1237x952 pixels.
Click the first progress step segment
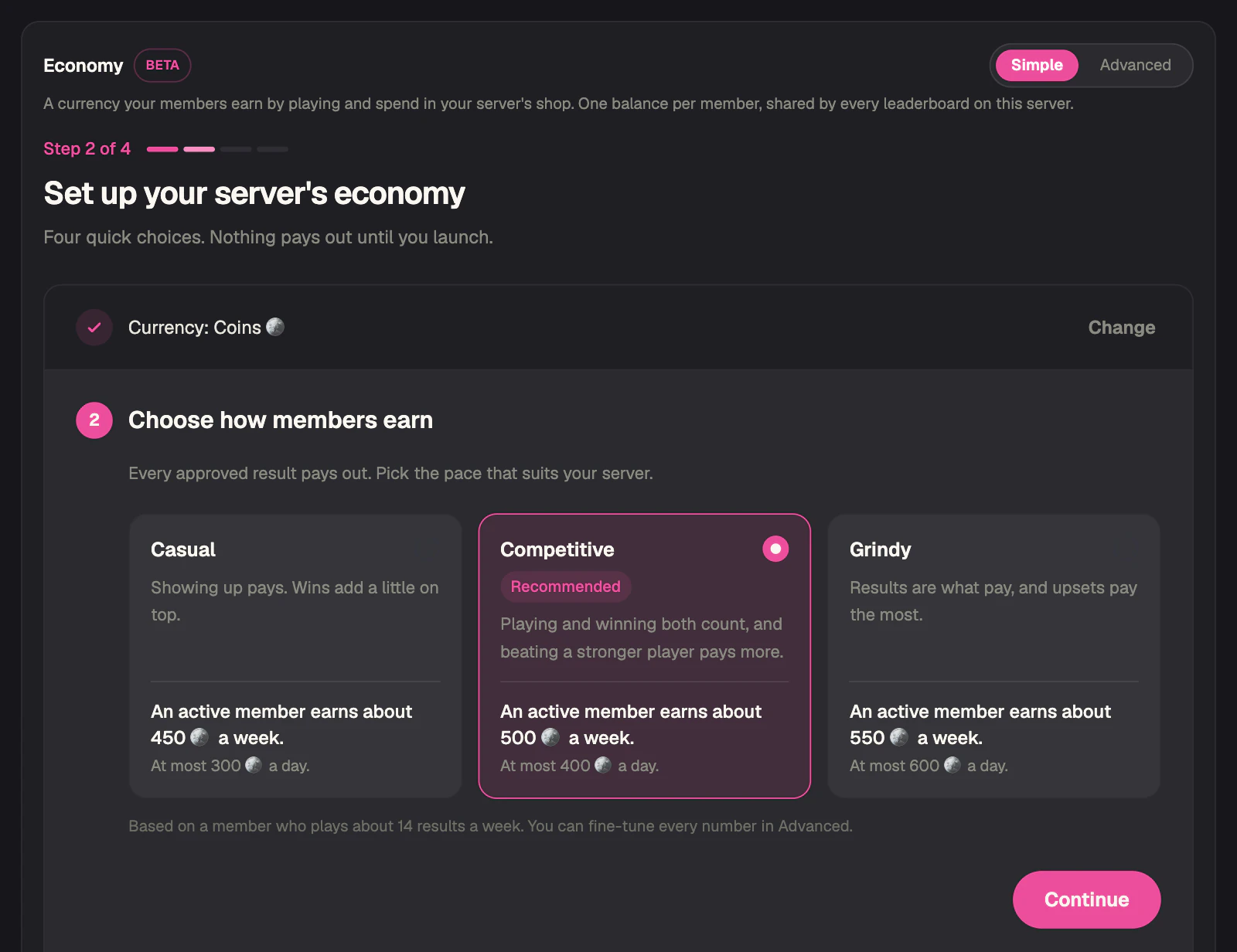tap(162, 149)
